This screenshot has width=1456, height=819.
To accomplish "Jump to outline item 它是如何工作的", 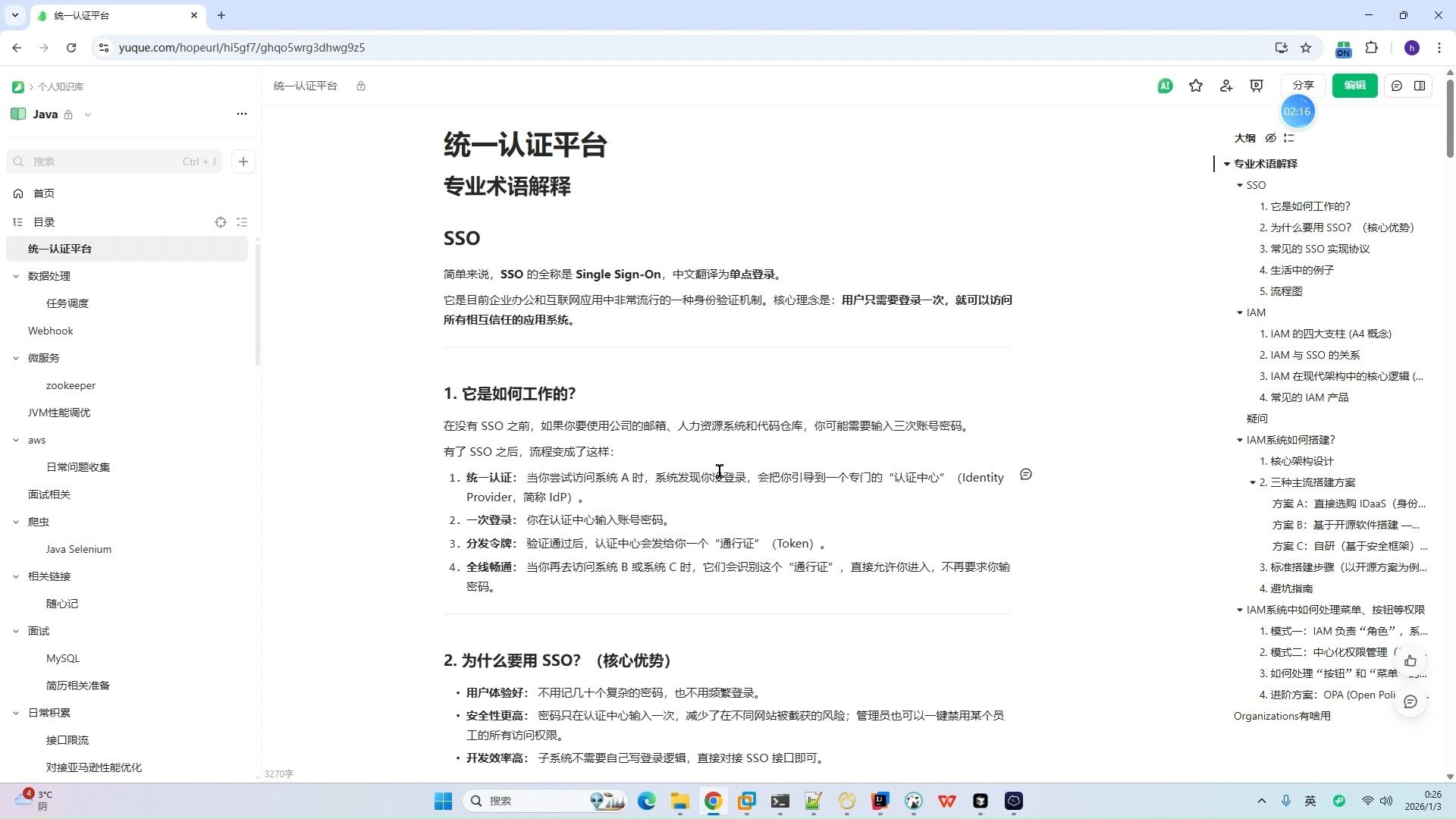I will pyautogui.click(x=1305, y=206).
